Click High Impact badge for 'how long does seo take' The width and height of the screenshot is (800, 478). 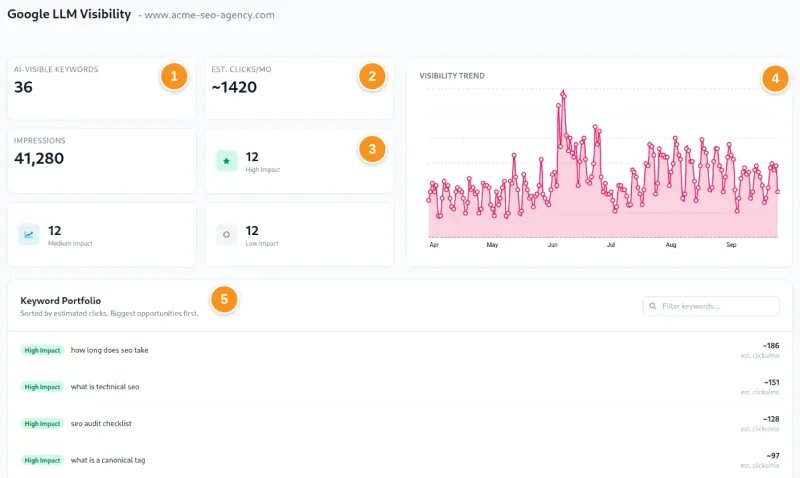pos(42,350)
